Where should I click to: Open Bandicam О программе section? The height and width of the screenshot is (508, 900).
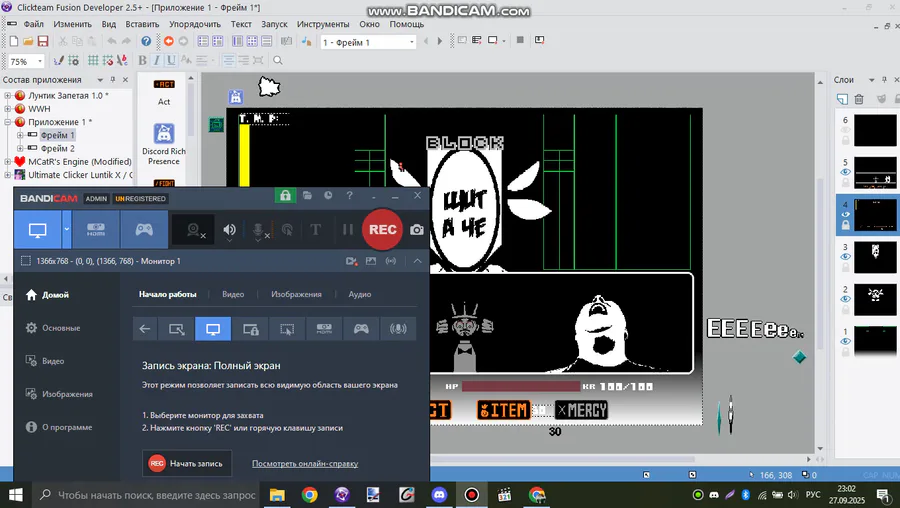pos(59,427)
